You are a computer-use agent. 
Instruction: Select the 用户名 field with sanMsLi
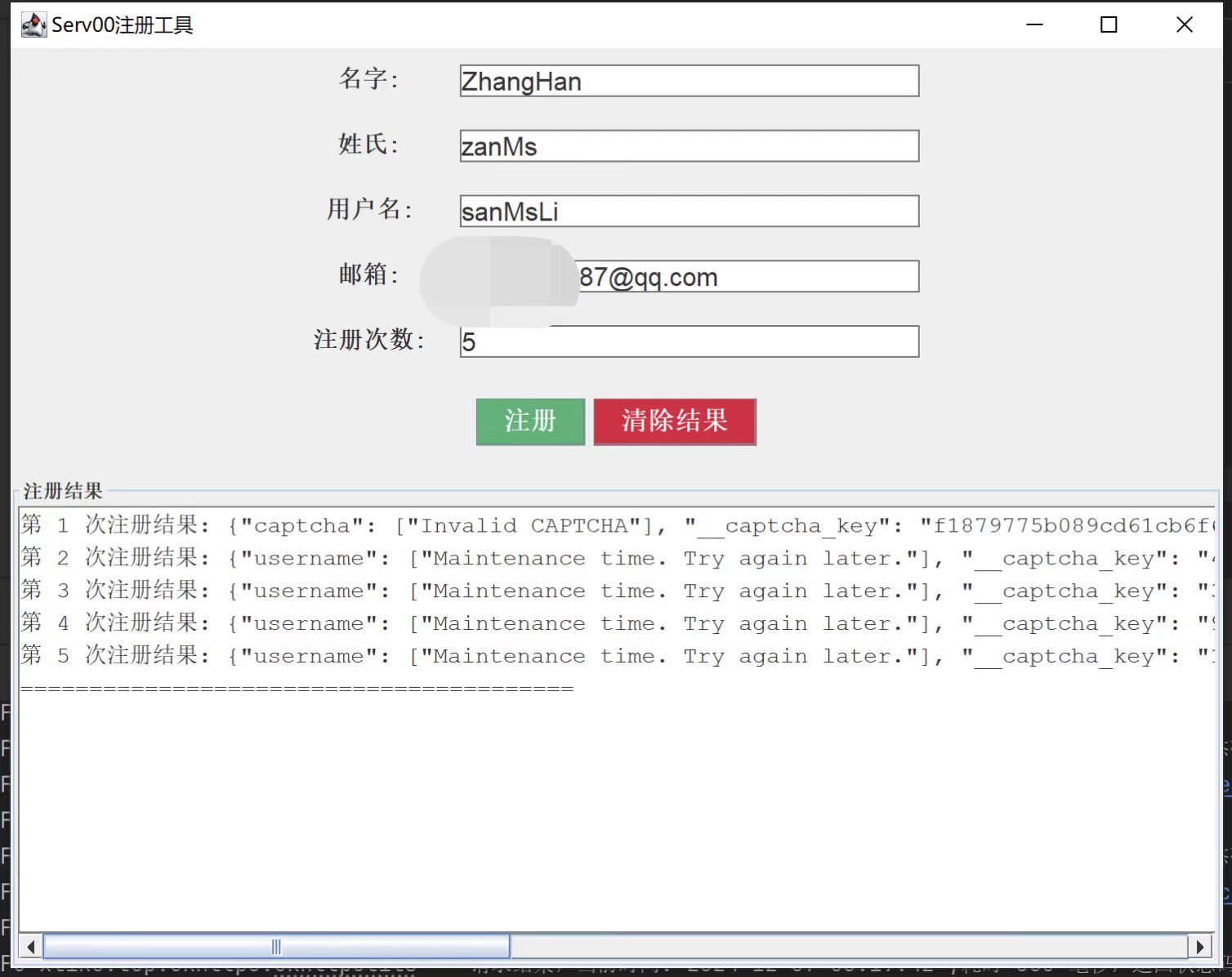point(690,211)
